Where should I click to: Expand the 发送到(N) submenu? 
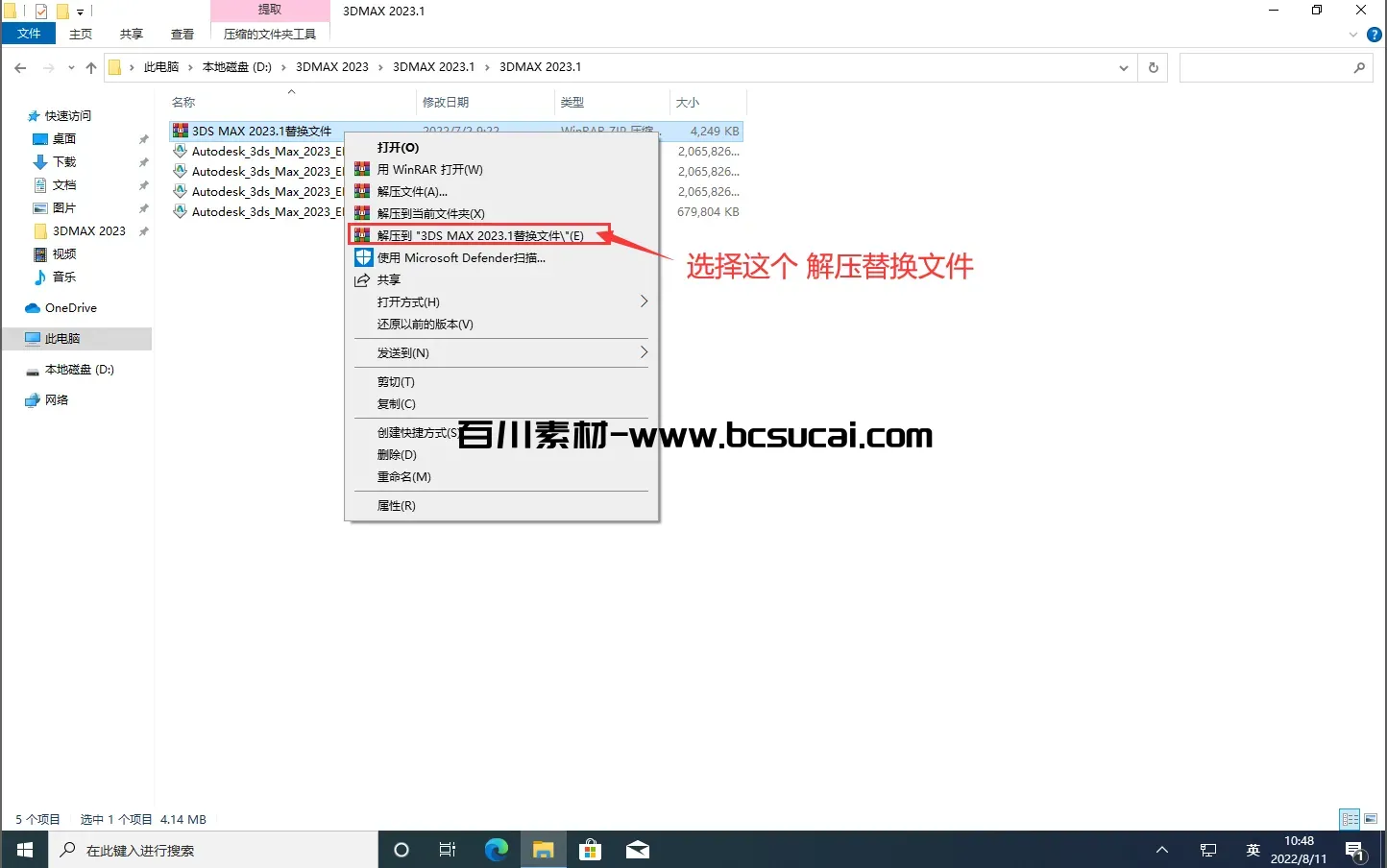[501, 353]
